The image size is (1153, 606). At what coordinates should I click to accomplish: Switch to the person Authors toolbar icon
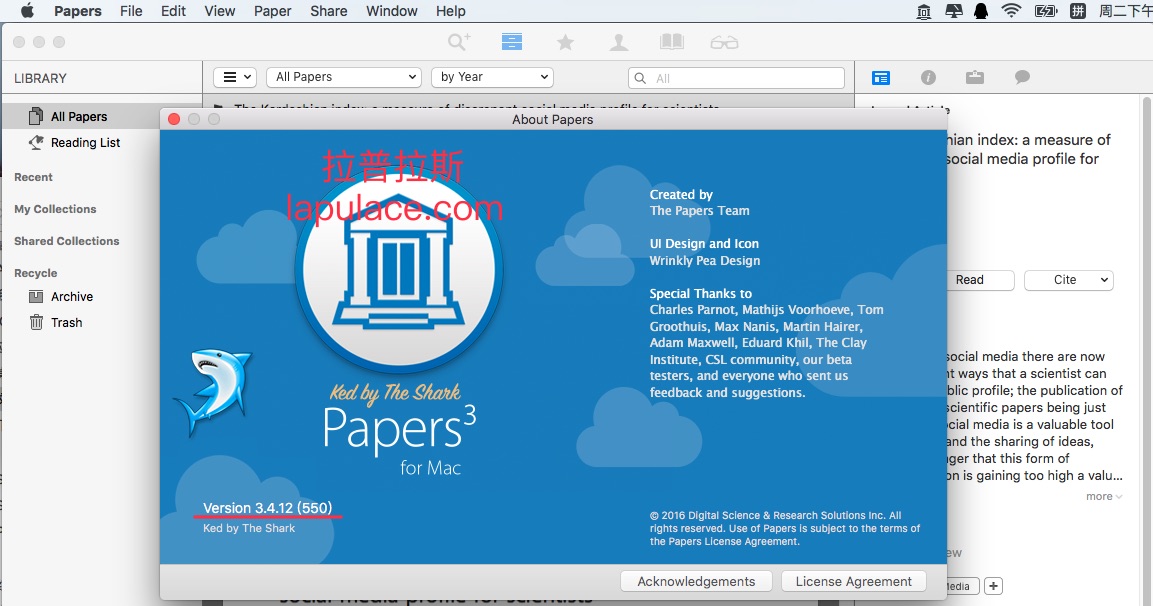click(x=618, y=43)
